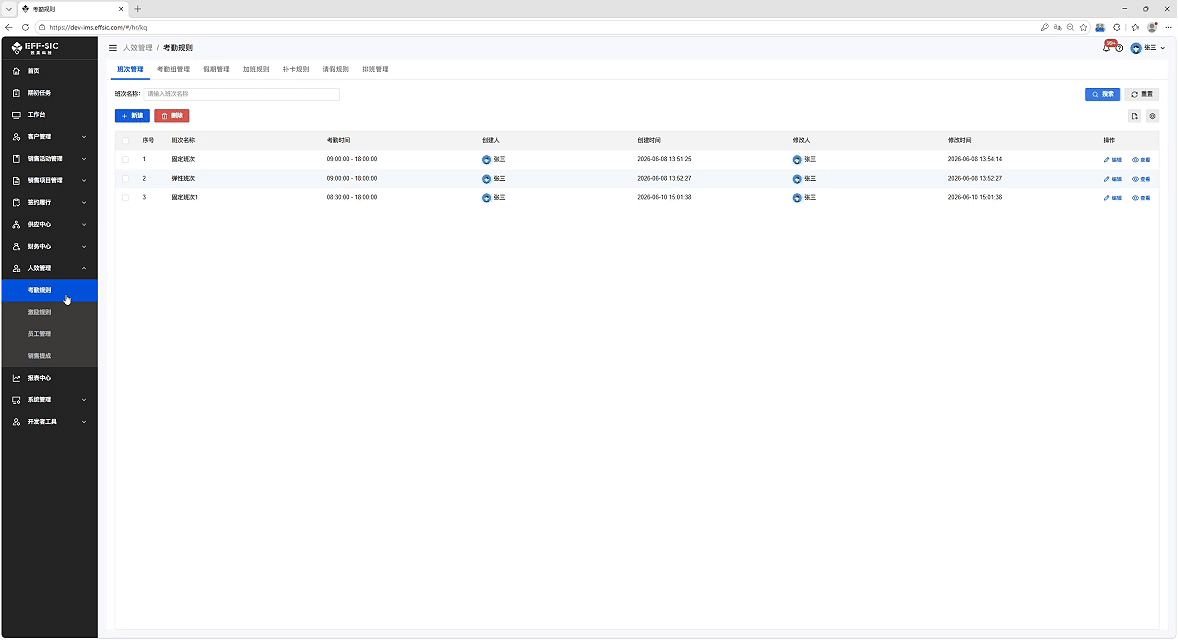Go to 首页 via the home icon
1178x640 pixels.
coord(17,71)
